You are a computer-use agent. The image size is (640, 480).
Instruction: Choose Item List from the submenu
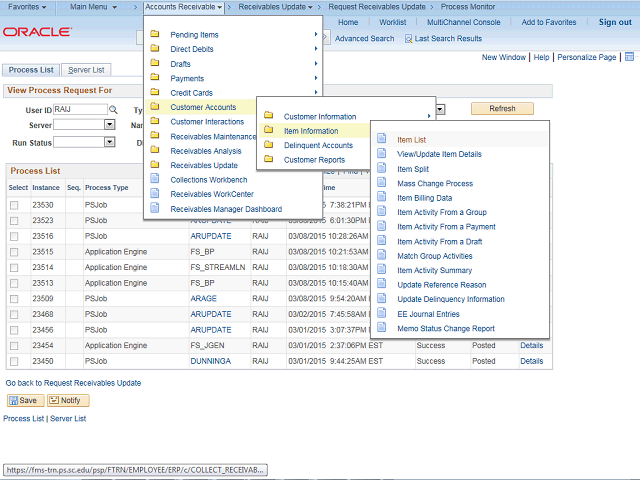point(411,140)
